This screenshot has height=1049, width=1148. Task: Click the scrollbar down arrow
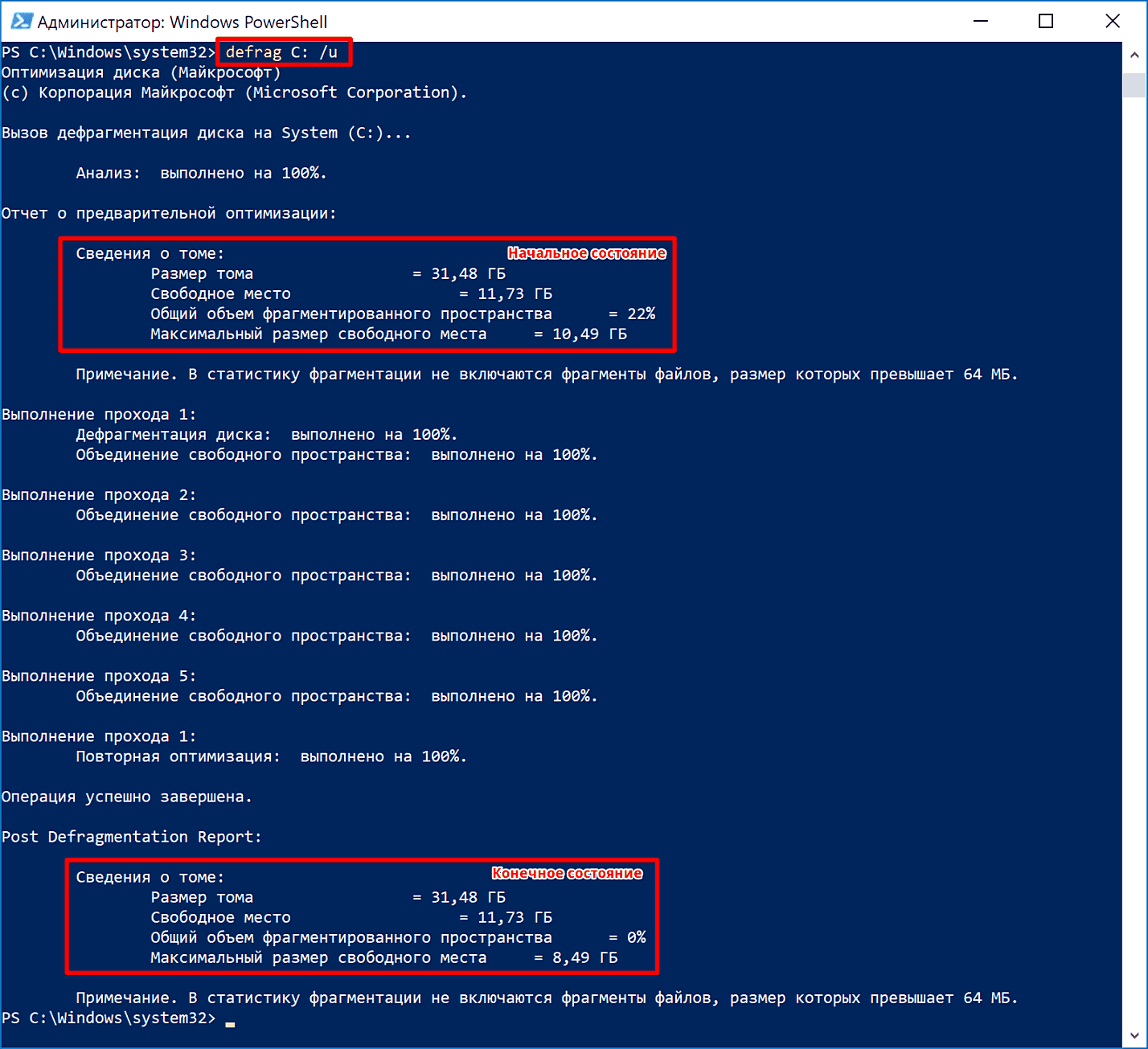pyautogui.click(x=1134, y=1035)
